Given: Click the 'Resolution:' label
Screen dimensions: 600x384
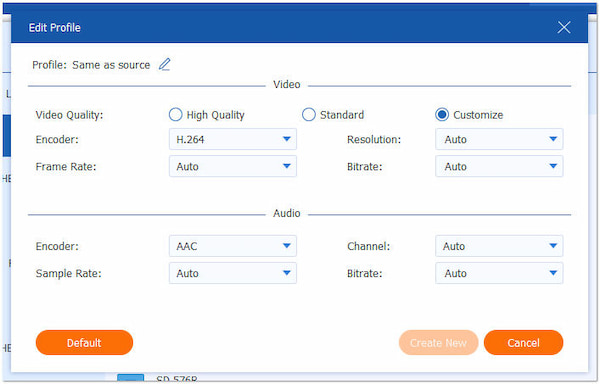Looking at the screenshot, I should point(374,140).
